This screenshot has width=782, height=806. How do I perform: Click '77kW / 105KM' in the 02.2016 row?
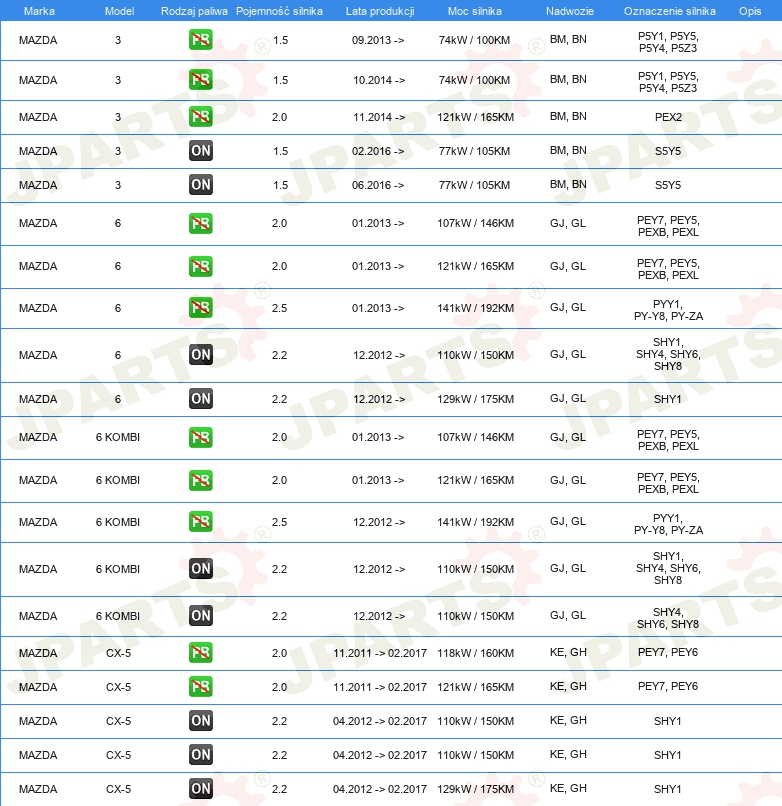474,151
